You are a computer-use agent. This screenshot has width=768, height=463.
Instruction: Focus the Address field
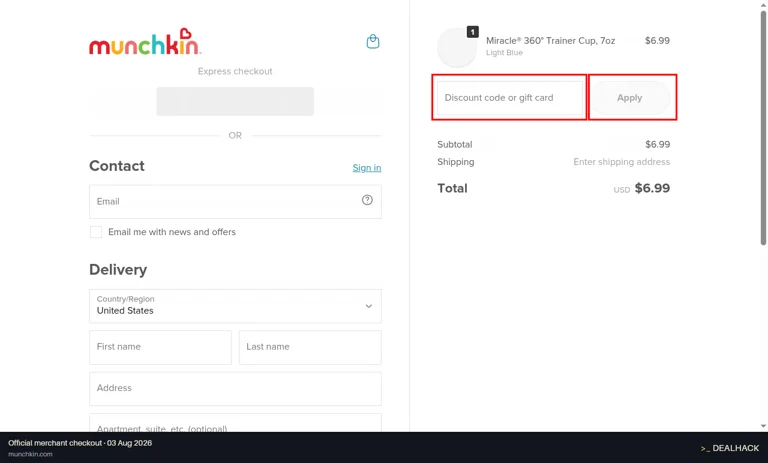[235, 389]
